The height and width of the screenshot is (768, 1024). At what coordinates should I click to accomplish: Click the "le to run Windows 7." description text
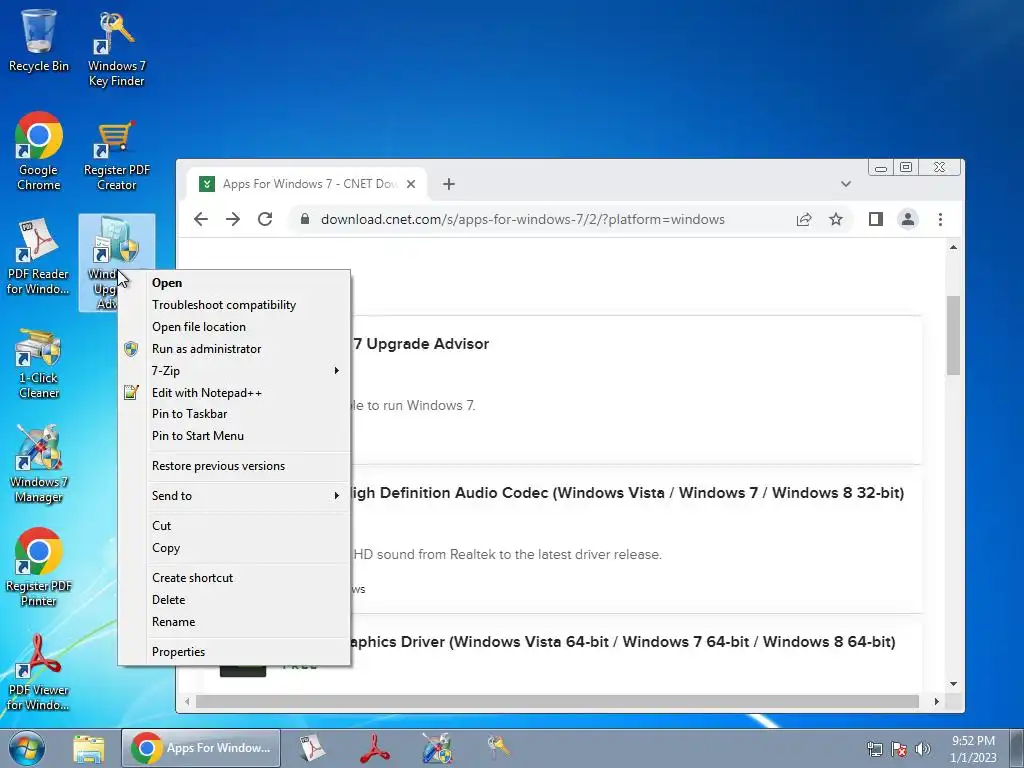point(414,406)
